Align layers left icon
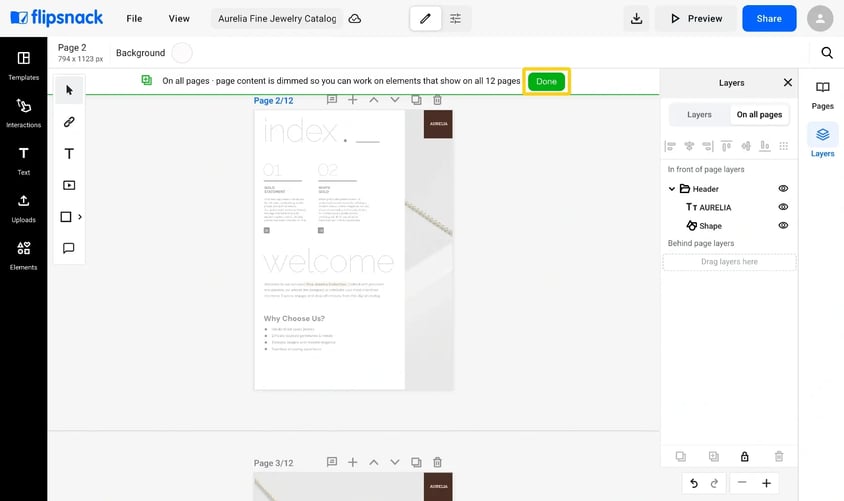Viewport: 844px width, 501px height. [670, 146]
